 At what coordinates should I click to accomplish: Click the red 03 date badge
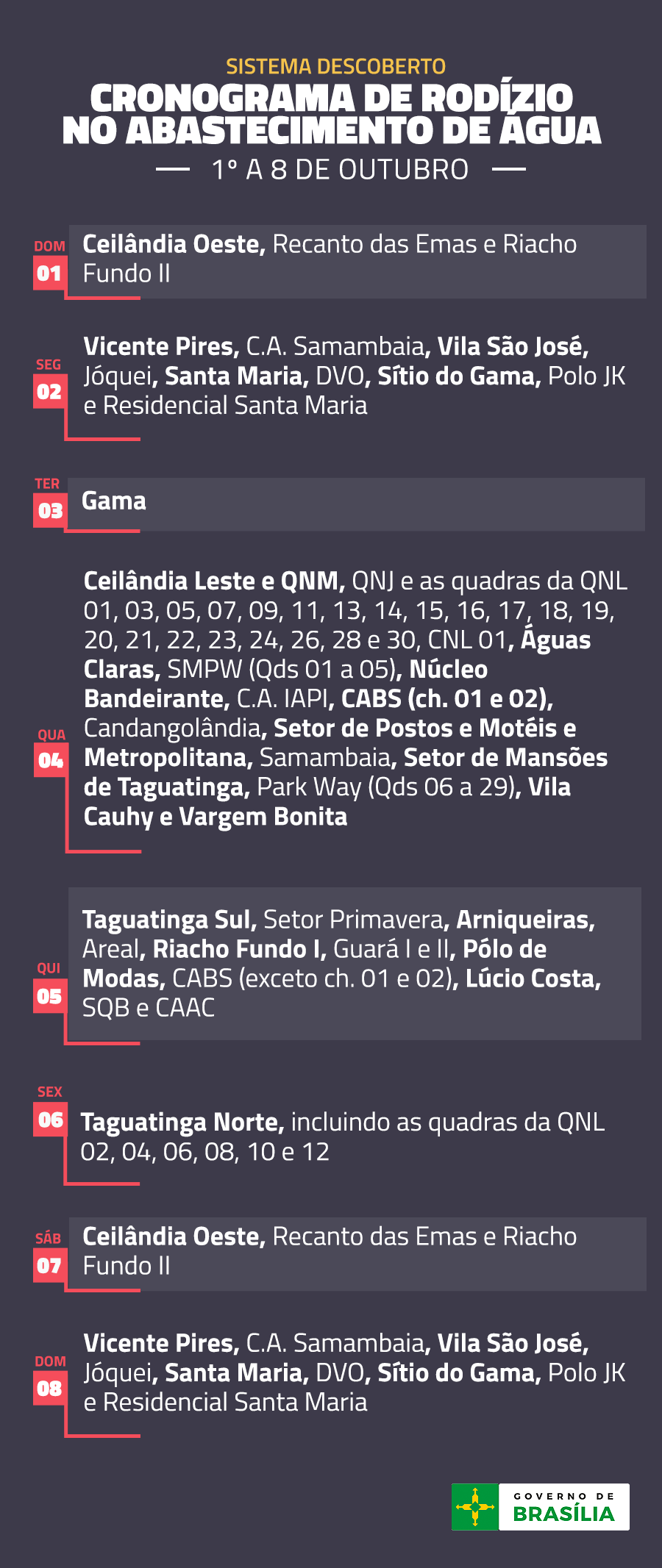(50, 511)
